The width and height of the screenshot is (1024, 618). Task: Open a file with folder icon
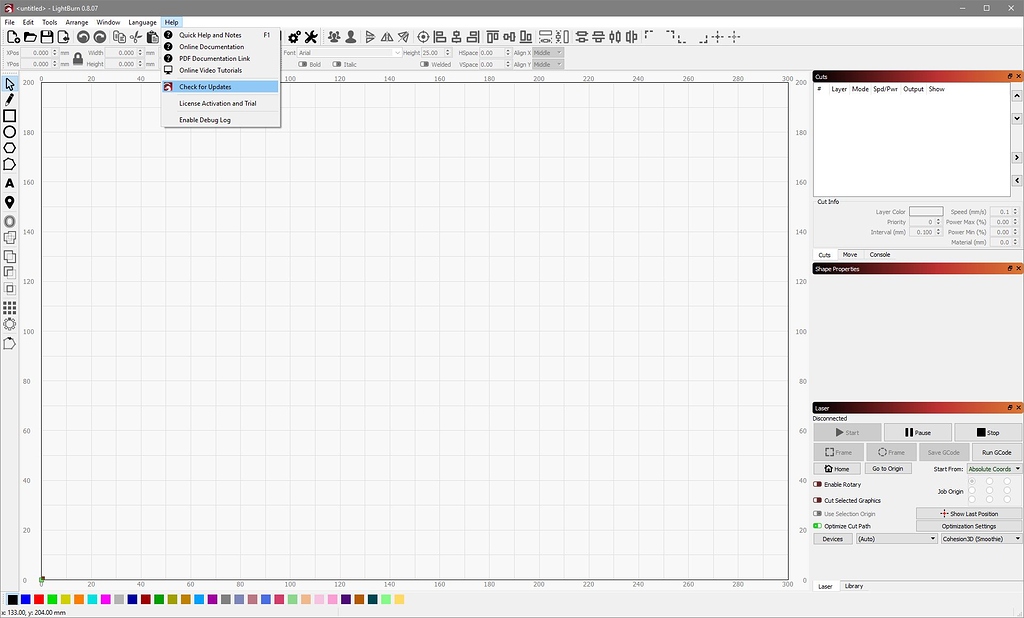point(30,37)
